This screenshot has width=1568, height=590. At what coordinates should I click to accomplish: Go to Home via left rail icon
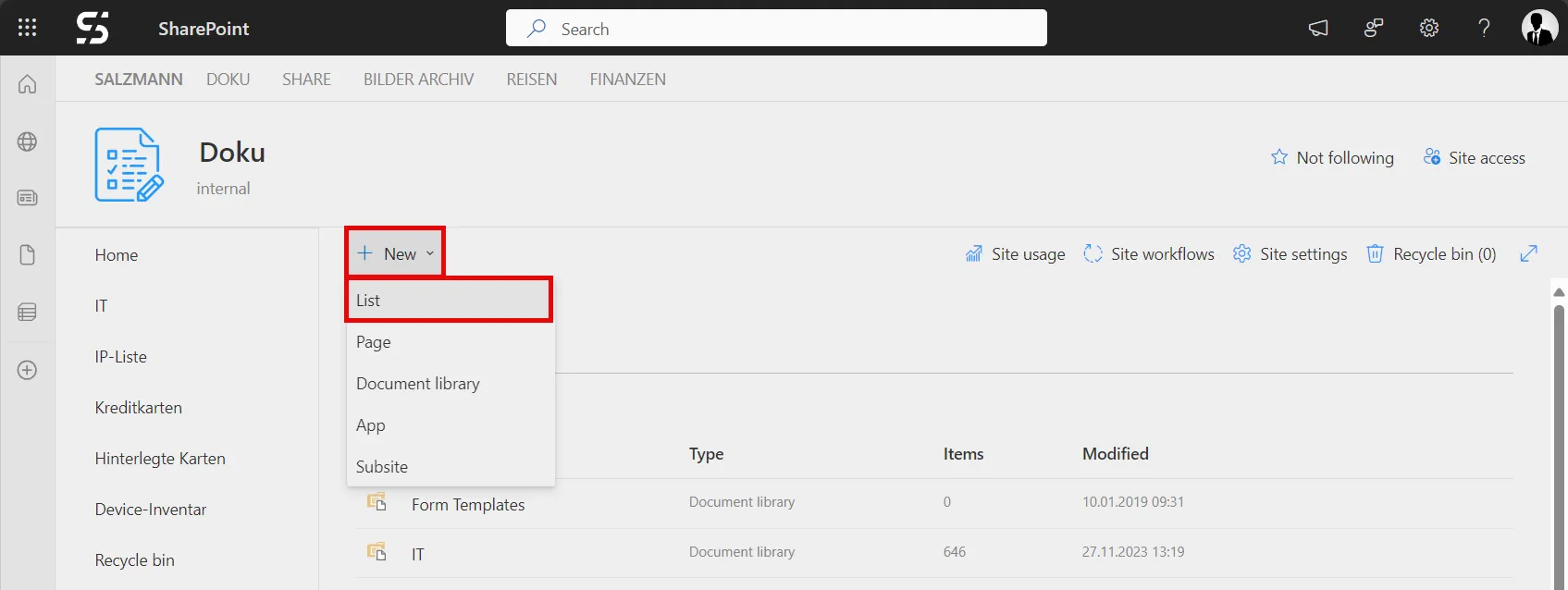point(28,84)
